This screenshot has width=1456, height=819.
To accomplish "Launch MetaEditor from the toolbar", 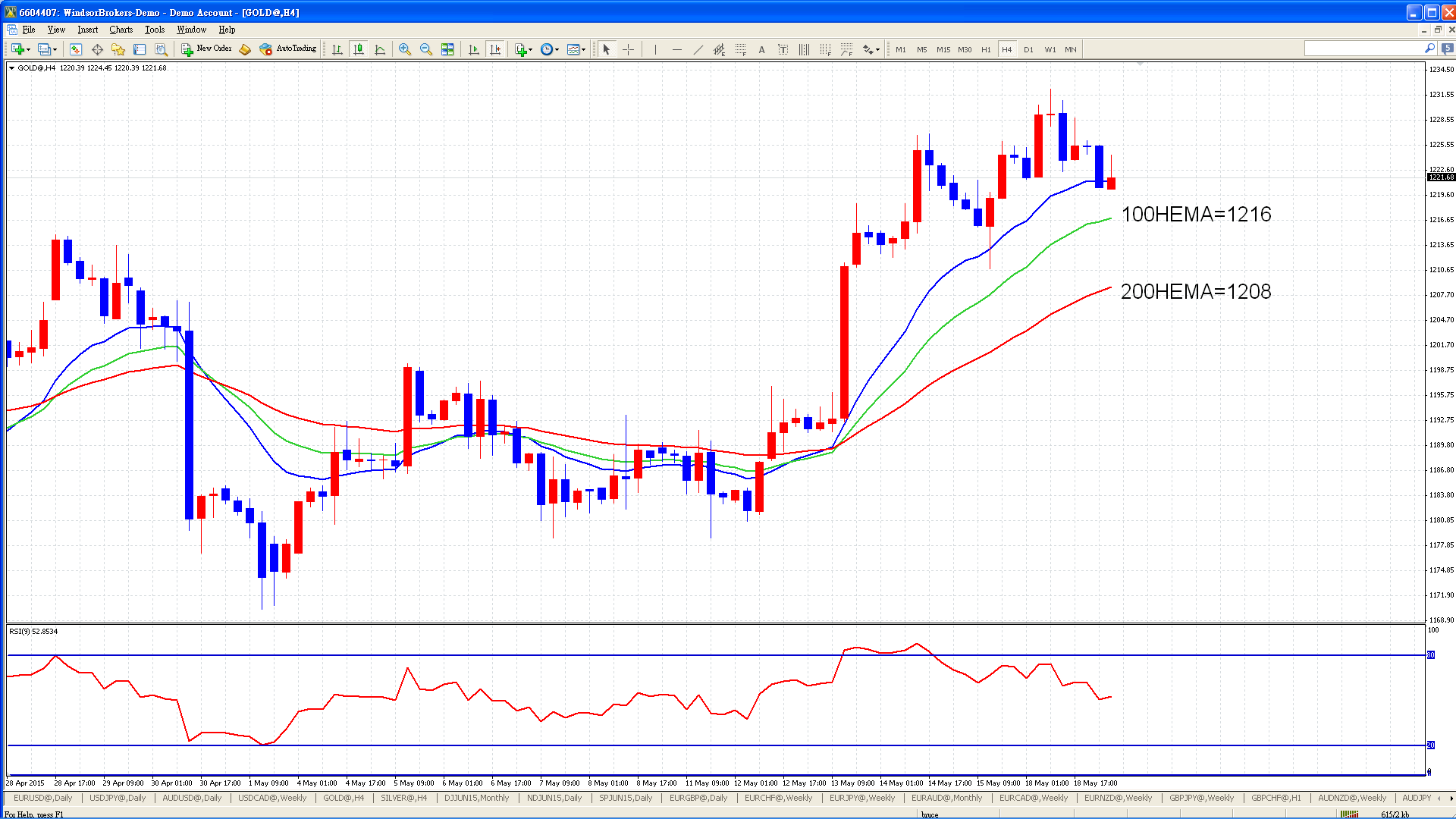I will click(x=245, y=49).
